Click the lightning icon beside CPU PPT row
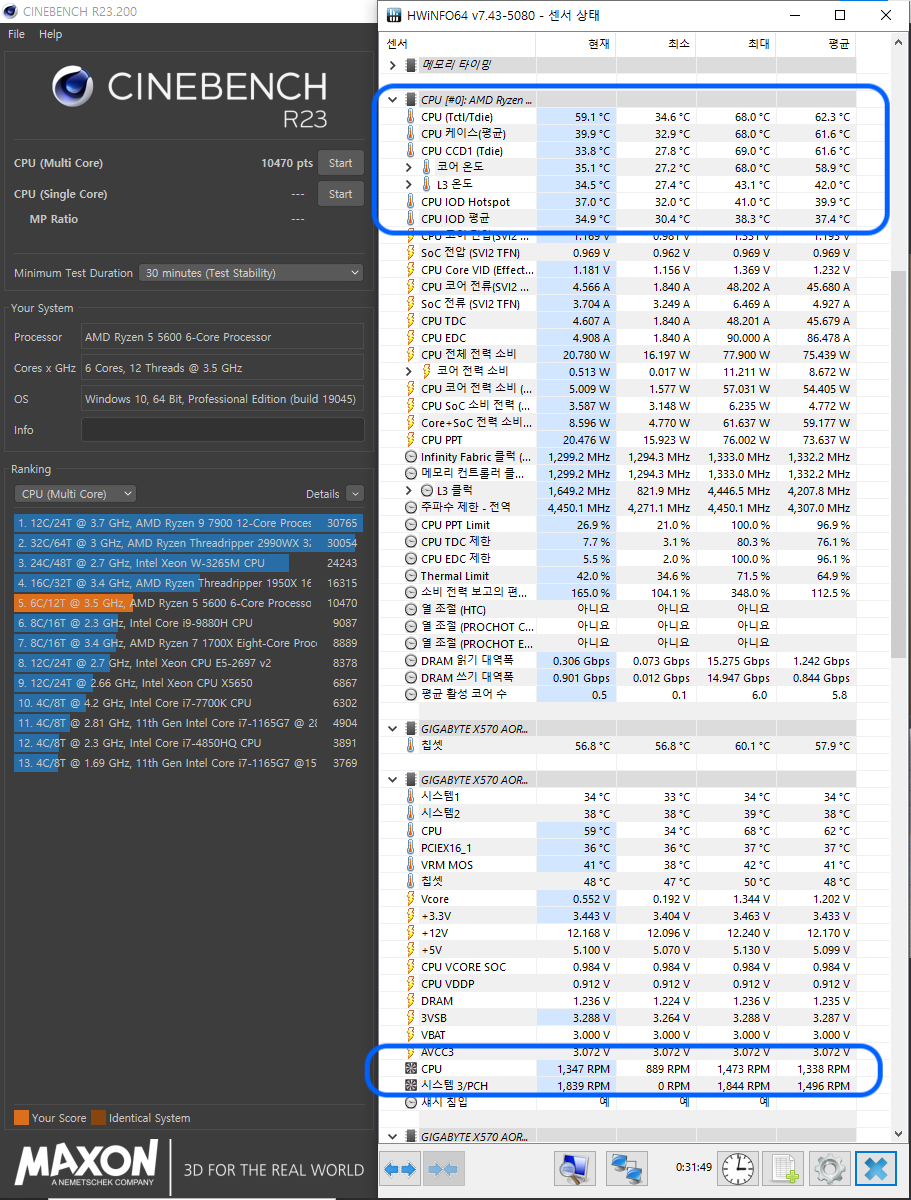This screenshot has width=911, height=1200. tap(410, 440)
